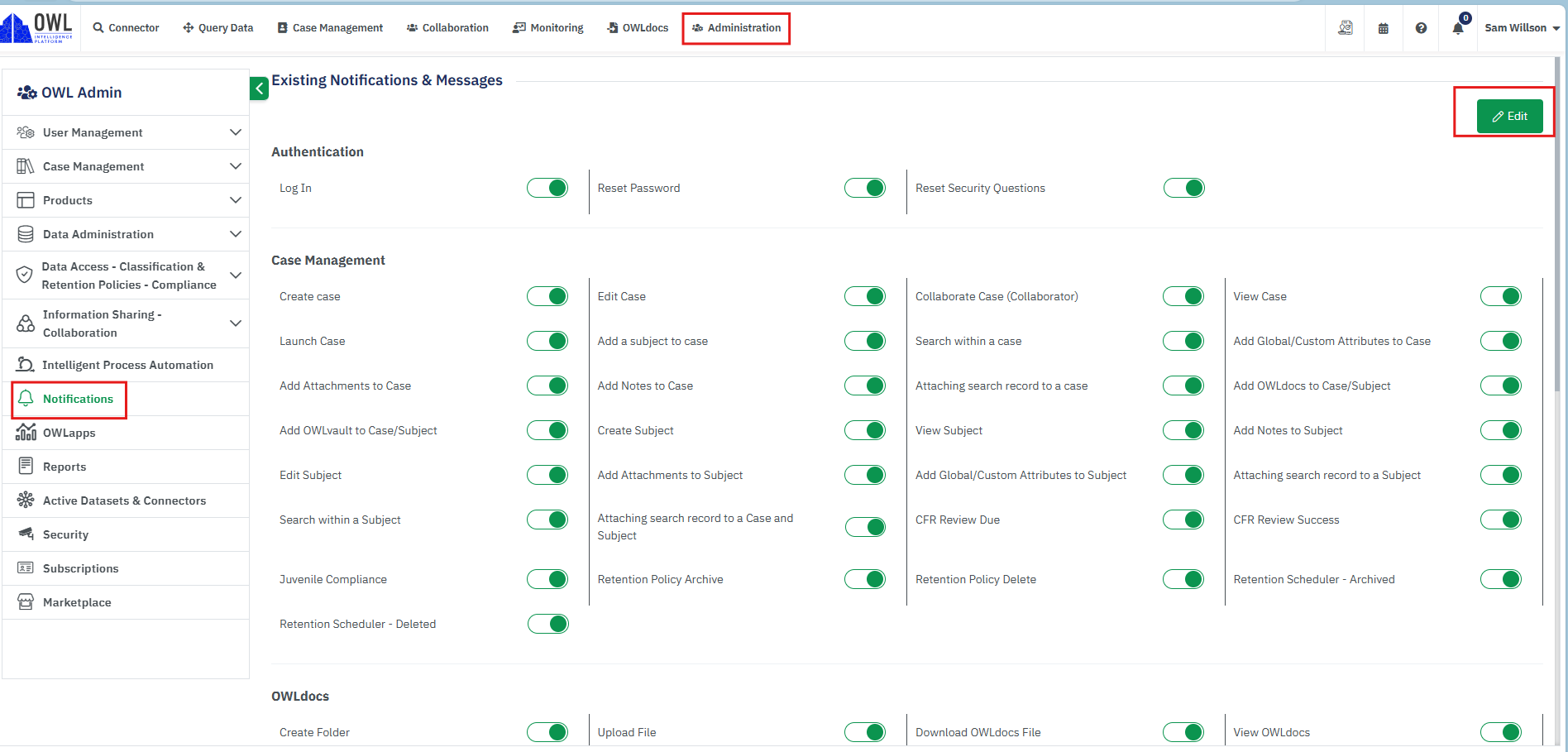Click Active Datasets & Connectors icon

[26, 501]
